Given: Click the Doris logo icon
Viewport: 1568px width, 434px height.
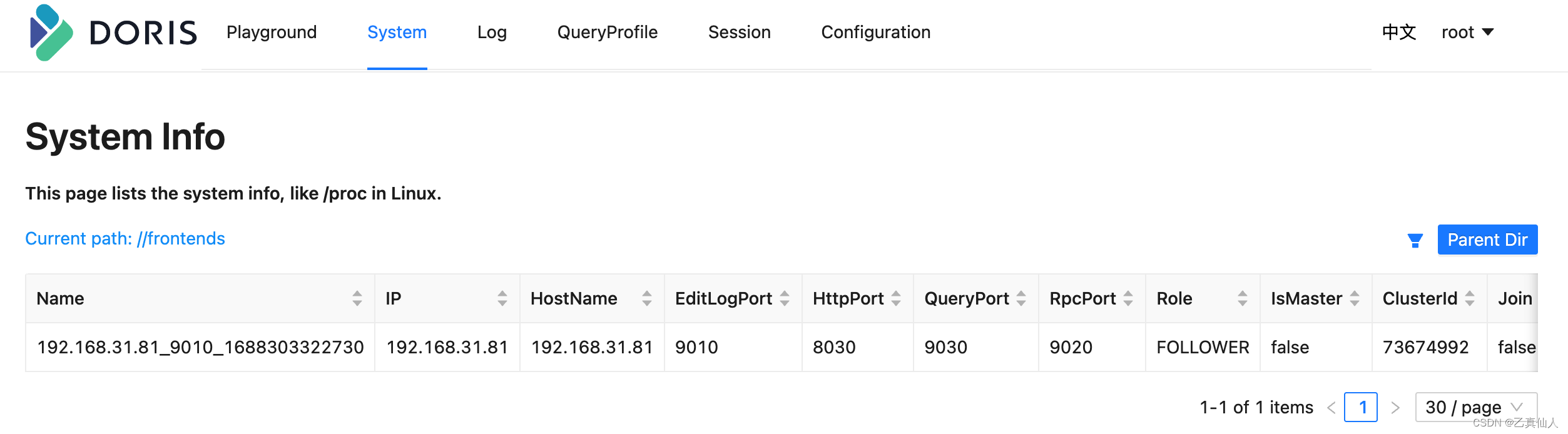Looking at the screenshot, I should (51, 33).
